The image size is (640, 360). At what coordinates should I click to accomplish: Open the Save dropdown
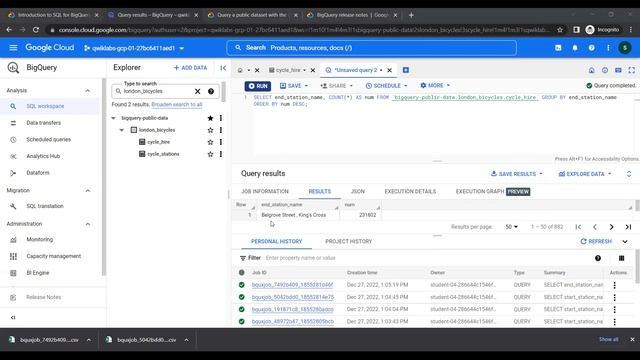coord(294,86)
